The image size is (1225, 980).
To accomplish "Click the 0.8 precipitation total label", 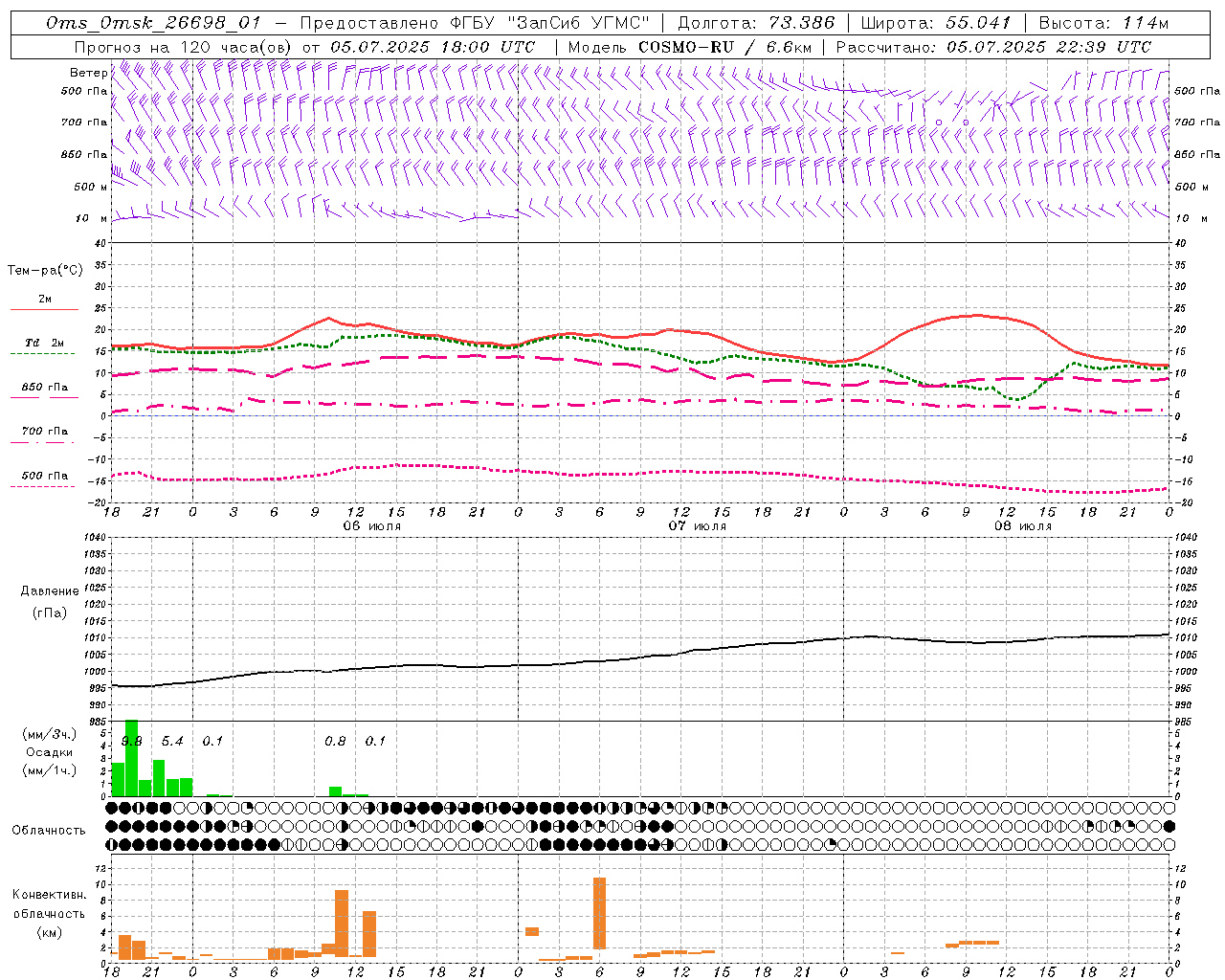I will [335, 742].
